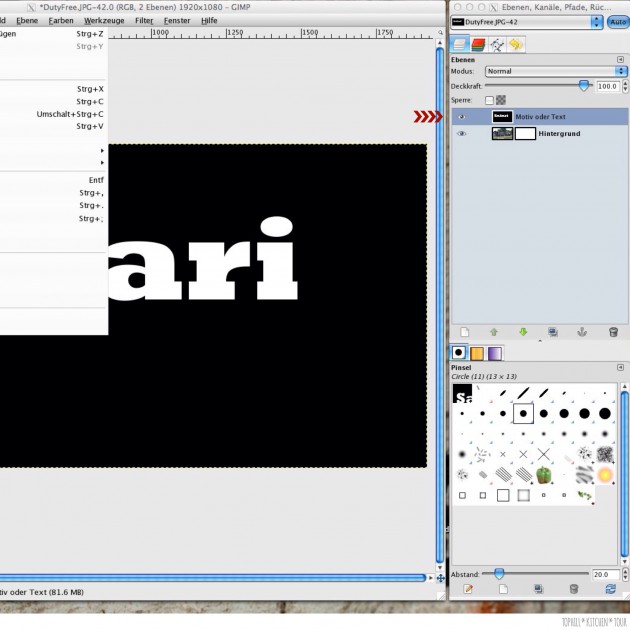Screen dimensions: 630x630
Task: Click the zoom magnifier icon beside the ruler
Action: pos(440,33)
